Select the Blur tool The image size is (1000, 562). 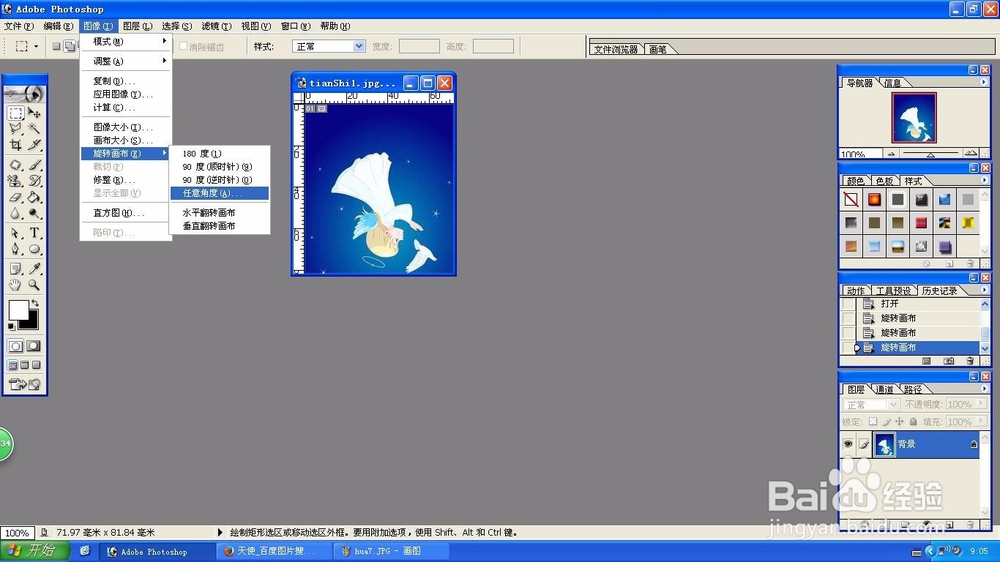coord(16,213)
